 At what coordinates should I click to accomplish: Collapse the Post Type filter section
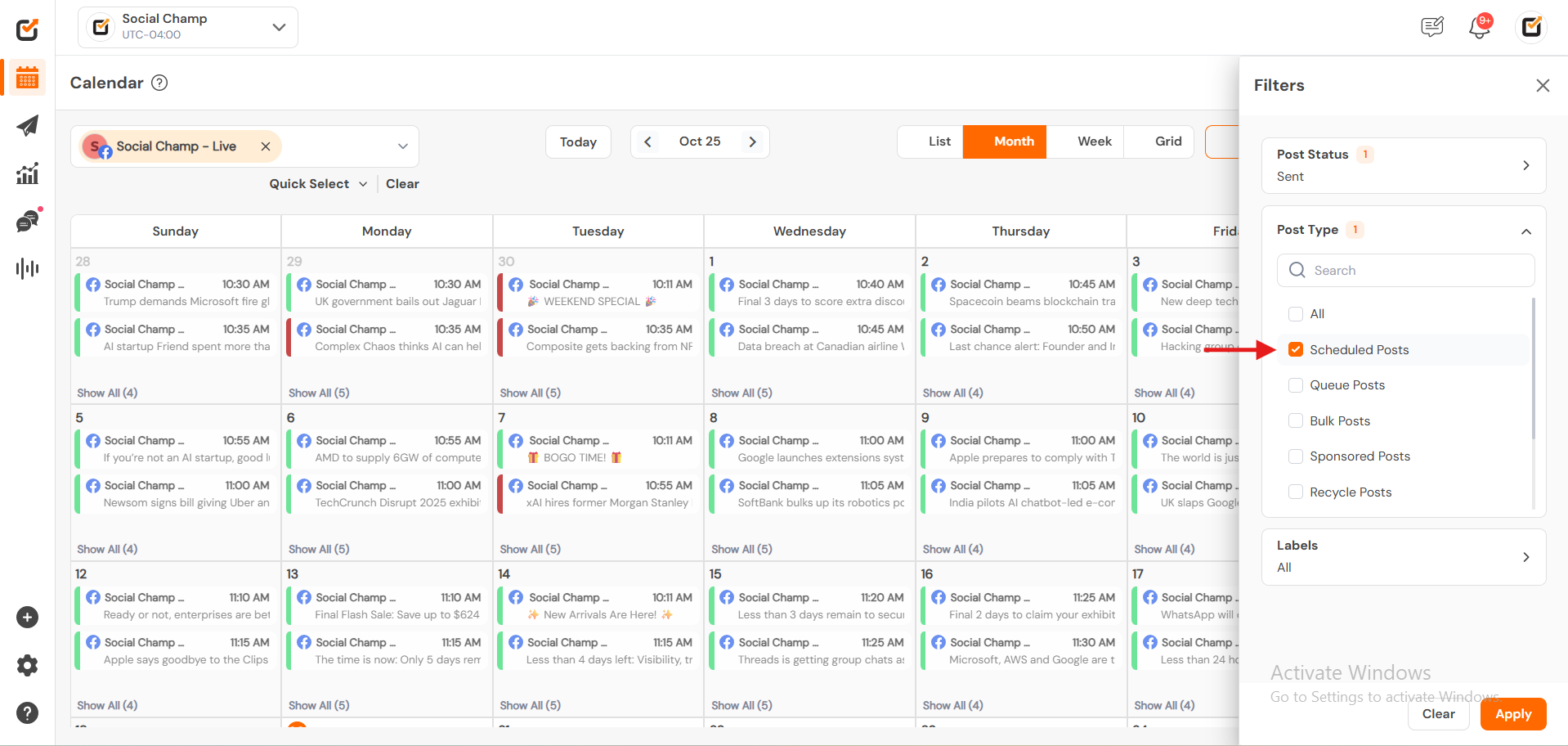pyautogui.click(x=1525, y=231)
